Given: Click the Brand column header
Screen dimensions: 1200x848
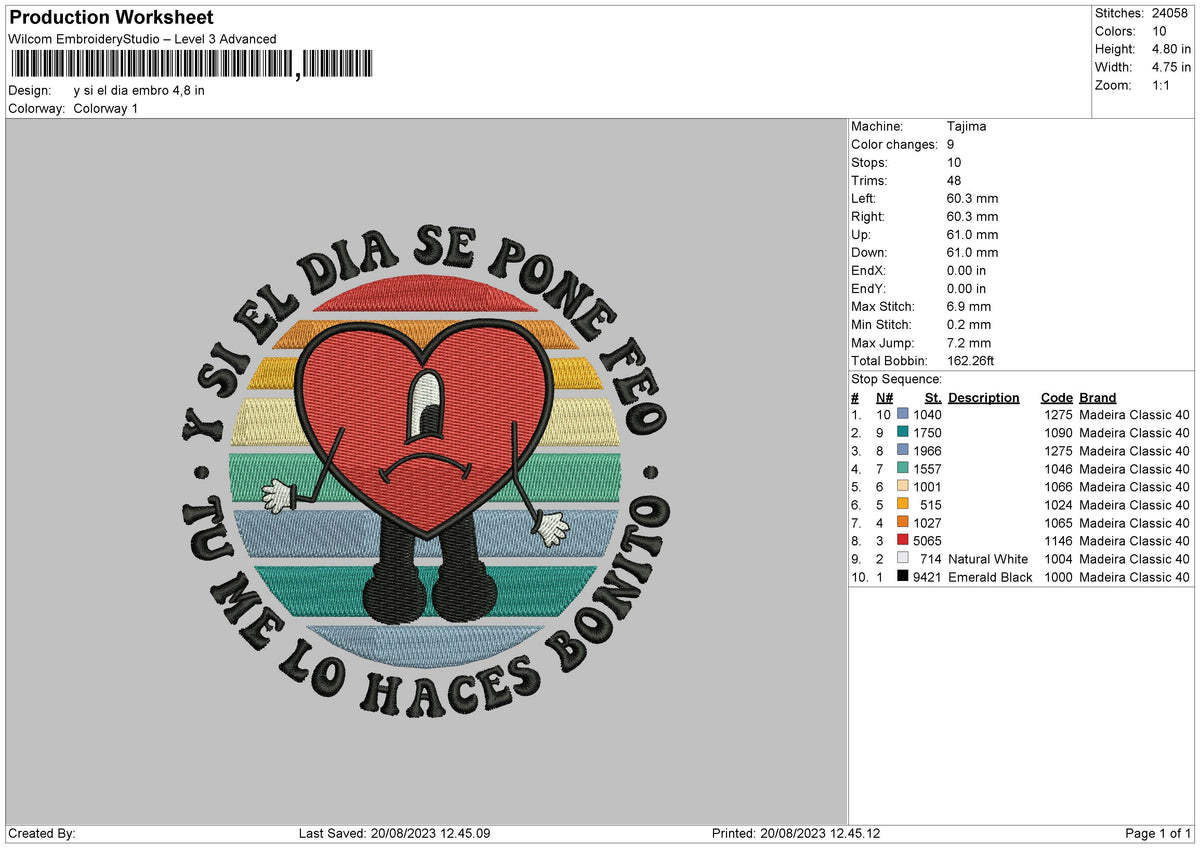Looking at the screenshot, I should tap(1097, 397).
